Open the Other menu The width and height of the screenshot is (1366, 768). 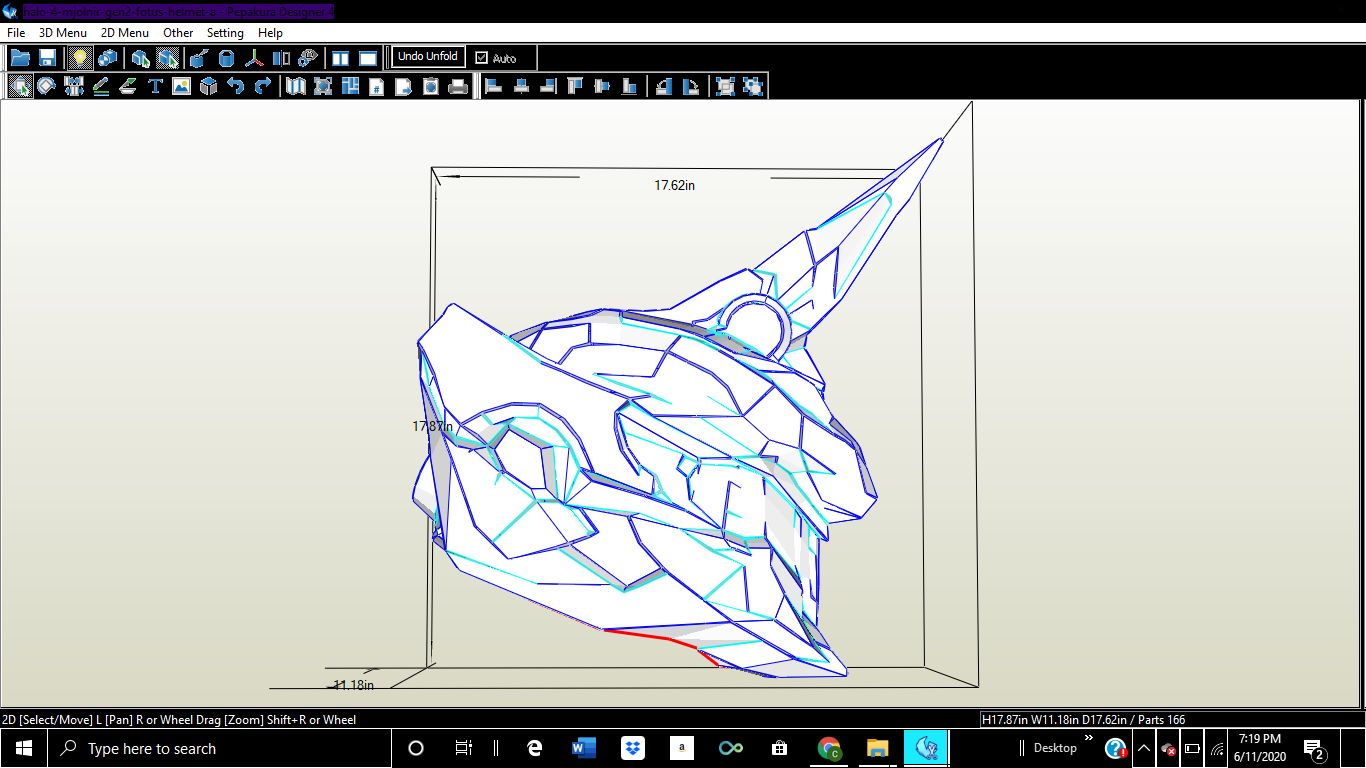(x=178, y=33)
